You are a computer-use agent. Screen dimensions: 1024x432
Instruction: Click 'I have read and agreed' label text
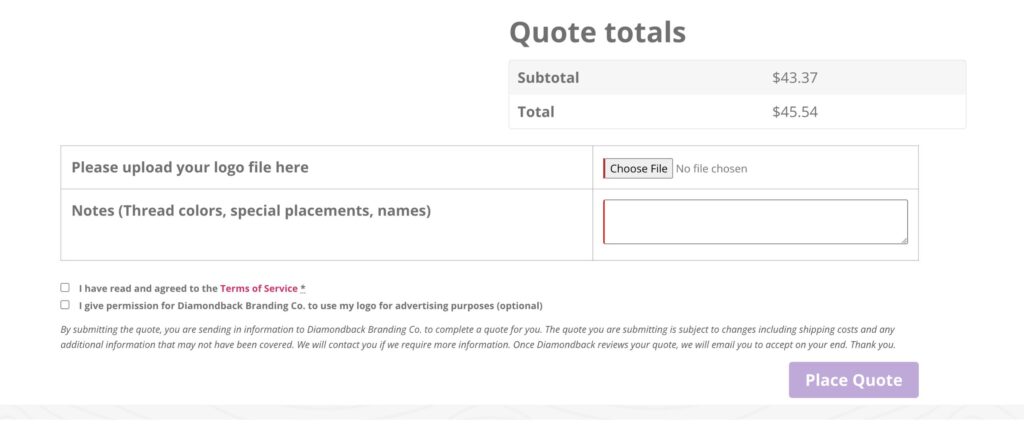(148, 288)
